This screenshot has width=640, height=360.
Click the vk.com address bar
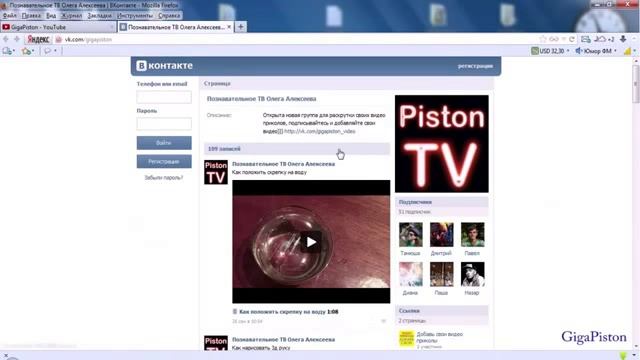pos(298,39)
